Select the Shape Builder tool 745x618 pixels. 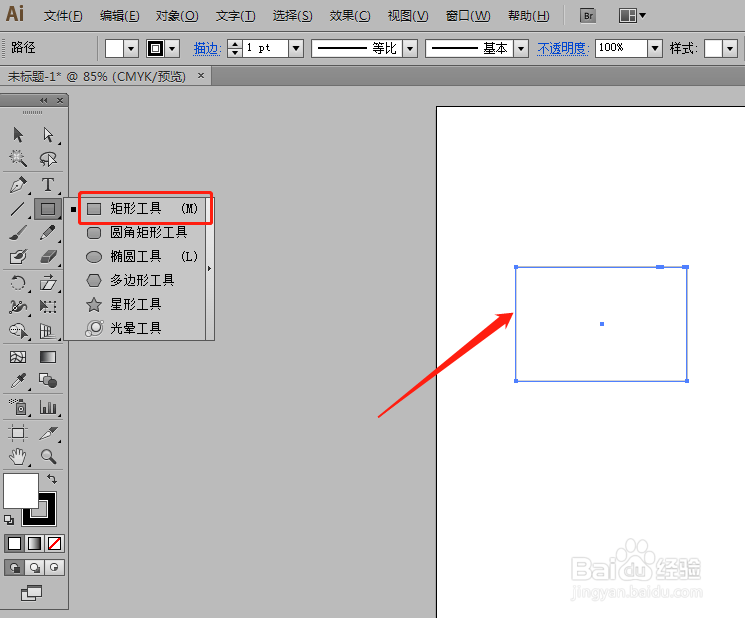click(18, 331)
